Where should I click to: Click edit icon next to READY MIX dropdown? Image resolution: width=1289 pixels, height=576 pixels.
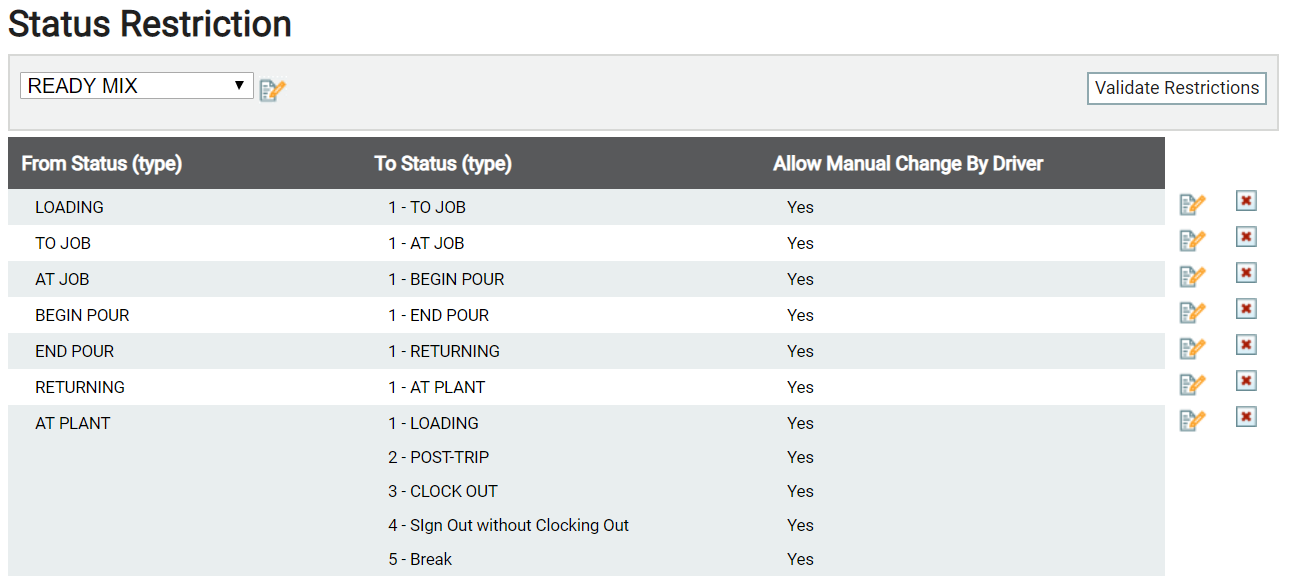(x=272, y=90)
